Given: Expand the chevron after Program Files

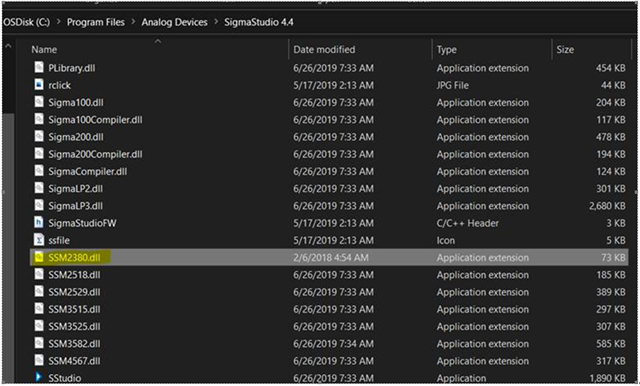Looking at the screenshot, I should 133,22.
